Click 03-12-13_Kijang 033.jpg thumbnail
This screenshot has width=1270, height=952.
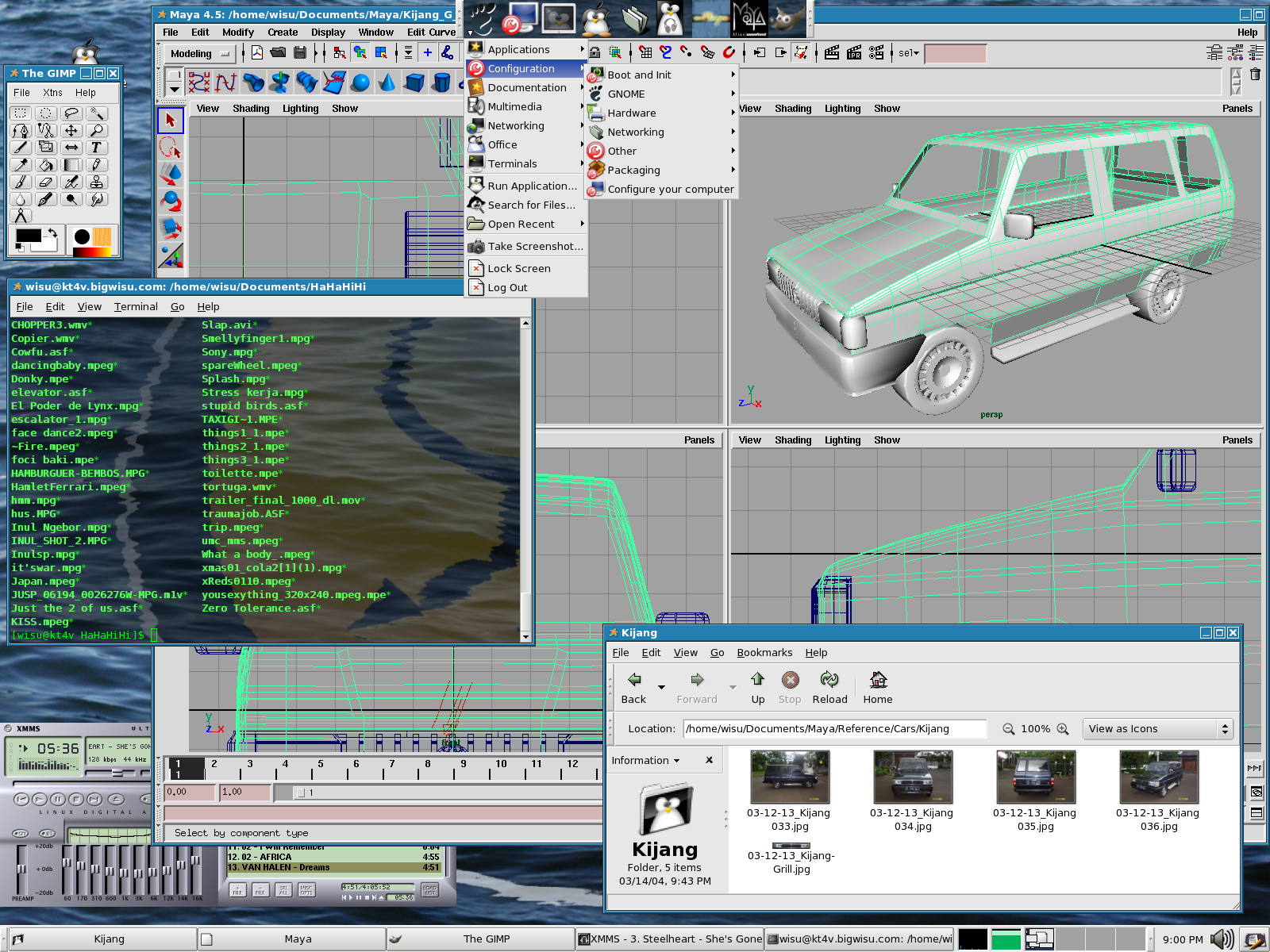click(789, 777)
